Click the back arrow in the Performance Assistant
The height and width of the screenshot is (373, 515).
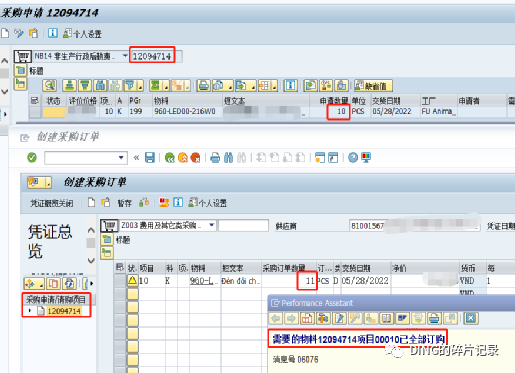[x=276, y=319]
